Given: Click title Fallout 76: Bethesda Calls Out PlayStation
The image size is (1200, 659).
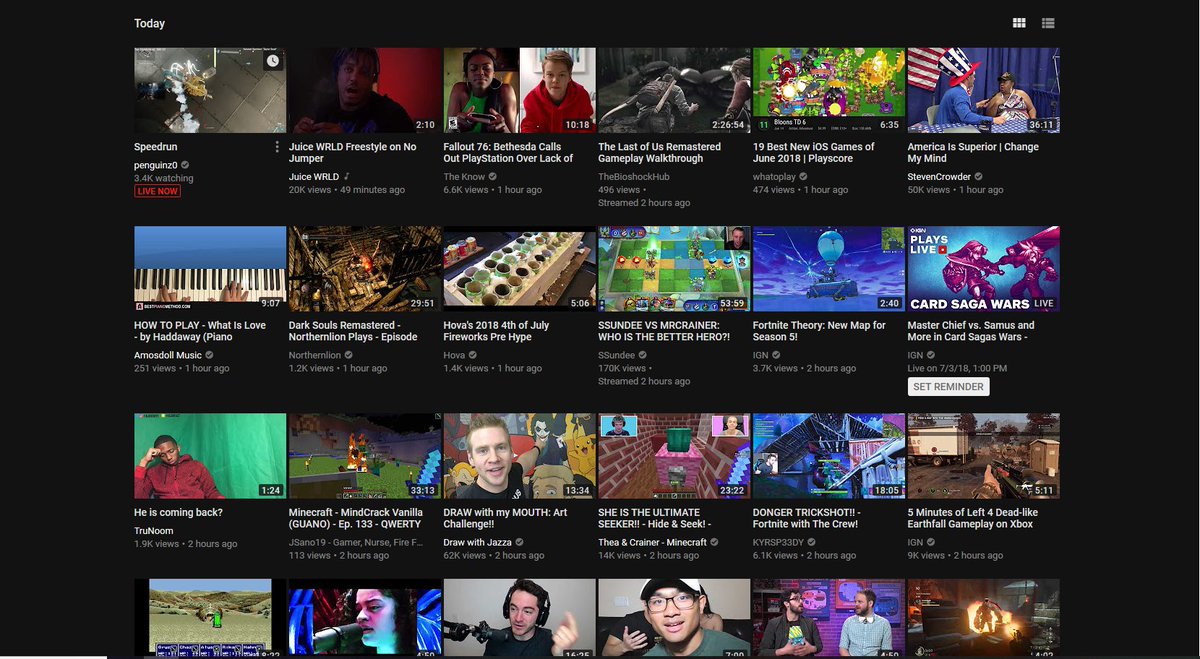Looking at the screenshot, I should (x=509, y=153).
